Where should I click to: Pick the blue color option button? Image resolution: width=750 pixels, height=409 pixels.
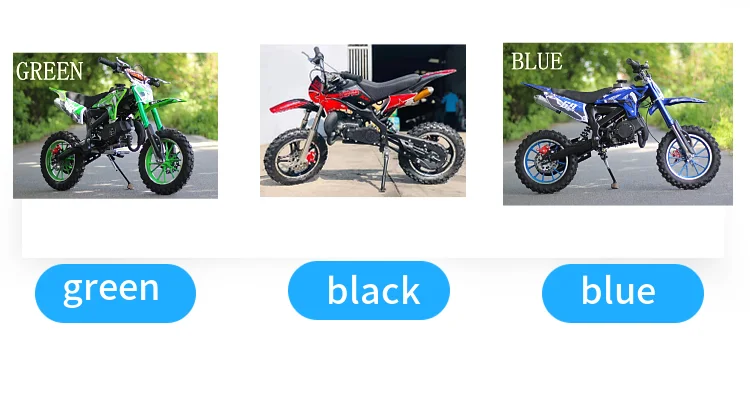click(x=623, y=293)
